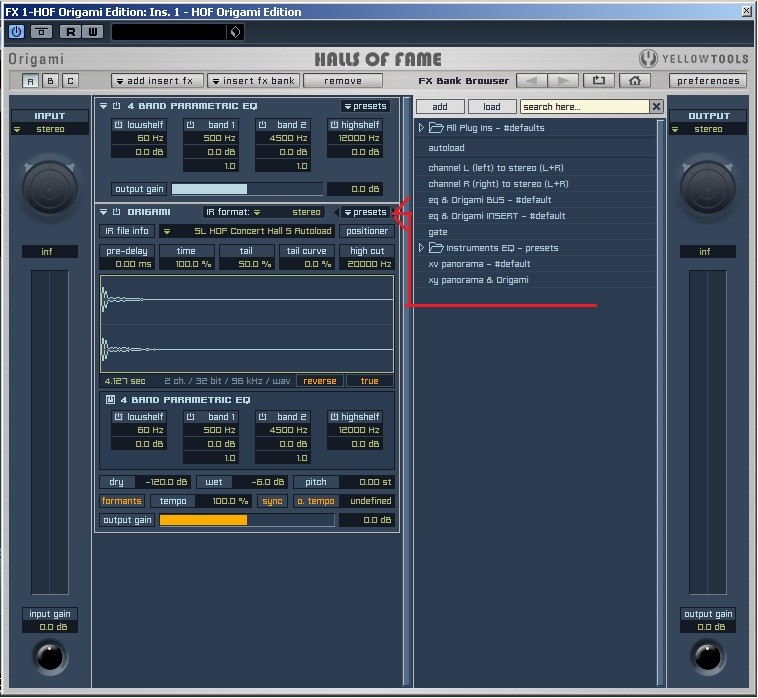Open the insert fx bank dropdown
The width and height of the screenshot is (758, 698).
tap(254, 81)
